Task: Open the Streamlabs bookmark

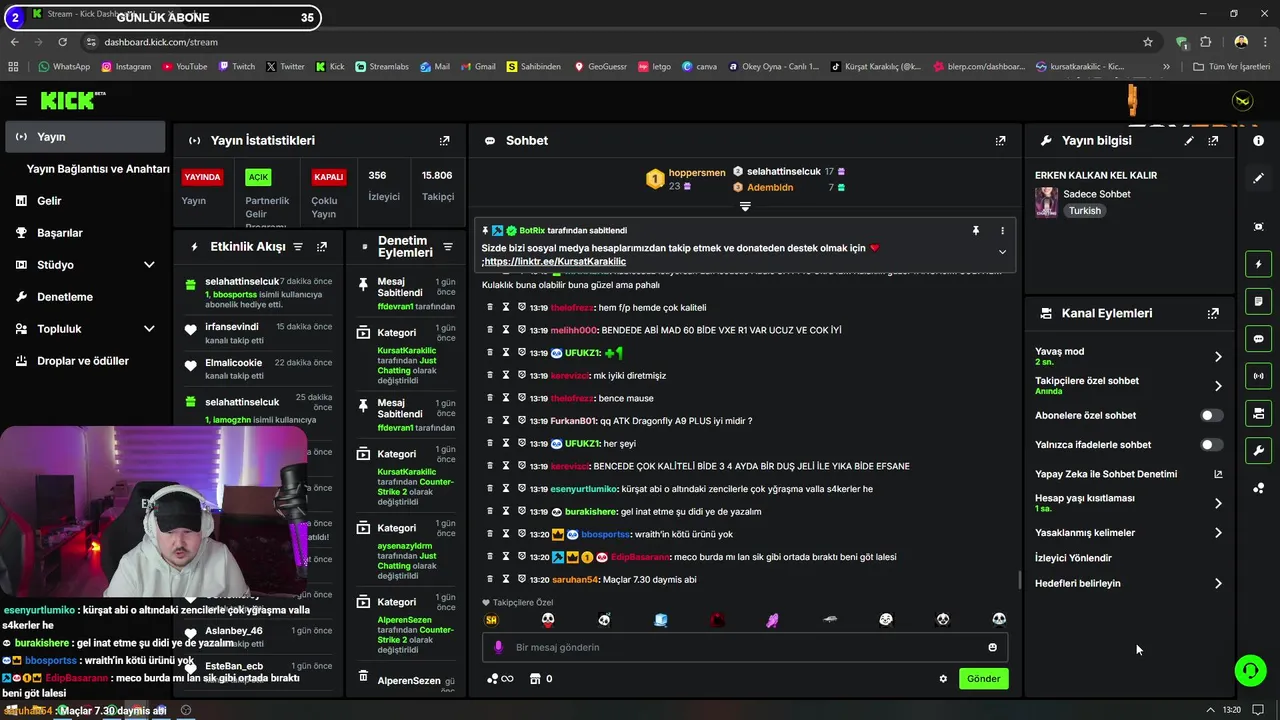Action: click(382, 67)
